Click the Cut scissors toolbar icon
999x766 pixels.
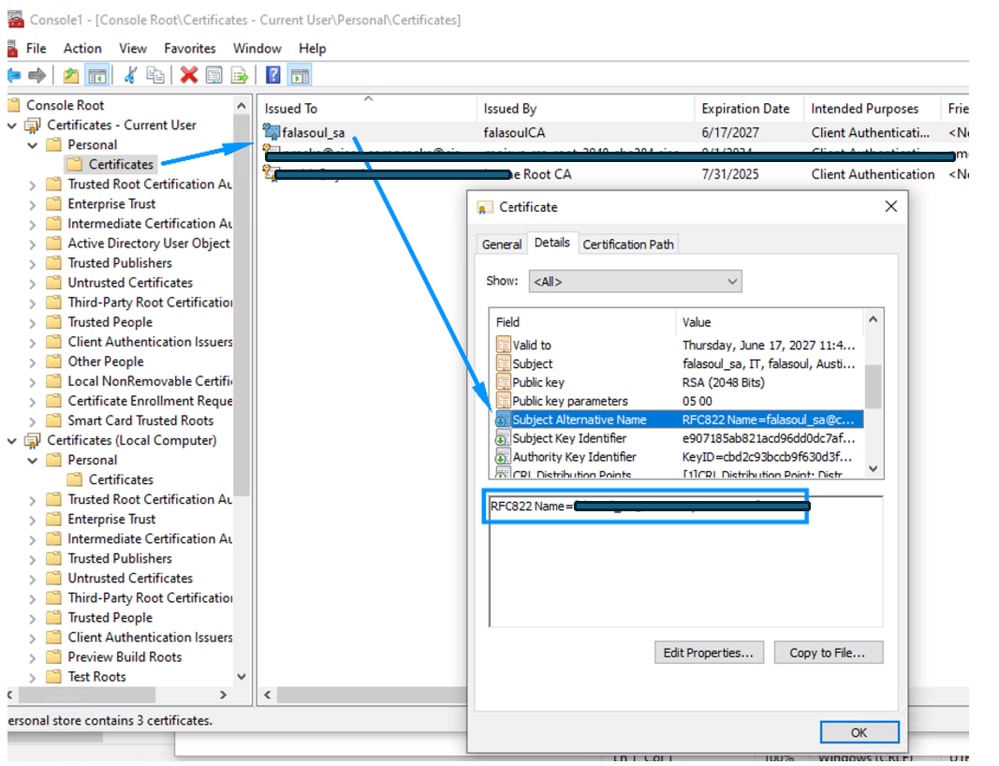click(130, 75)
